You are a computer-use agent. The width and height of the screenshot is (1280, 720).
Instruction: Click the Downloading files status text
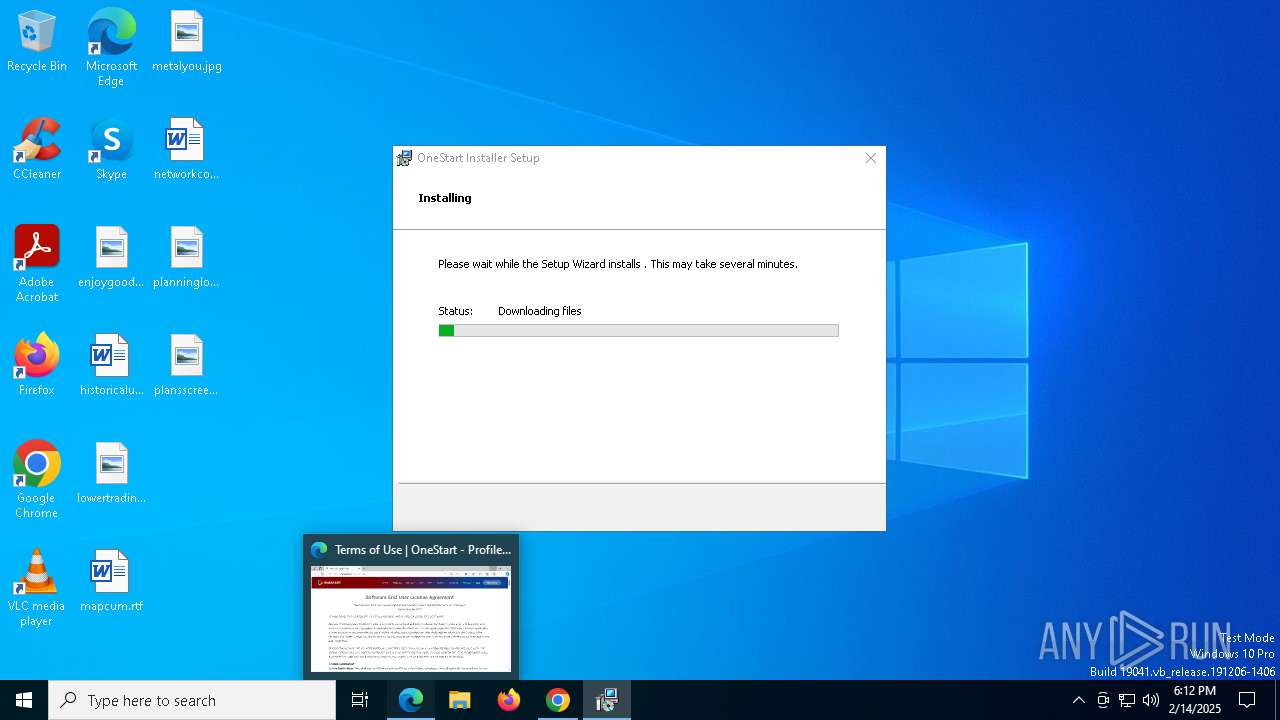pos(540,311)
